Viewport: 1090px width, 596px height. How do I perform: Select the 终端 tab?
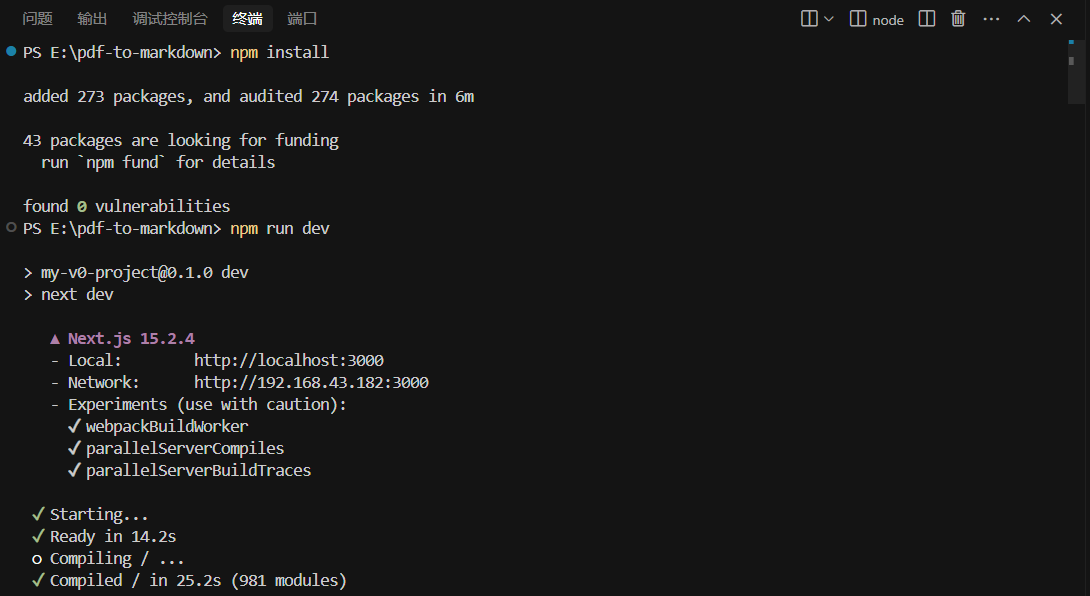pyautogui.click(x=247, y=19)
